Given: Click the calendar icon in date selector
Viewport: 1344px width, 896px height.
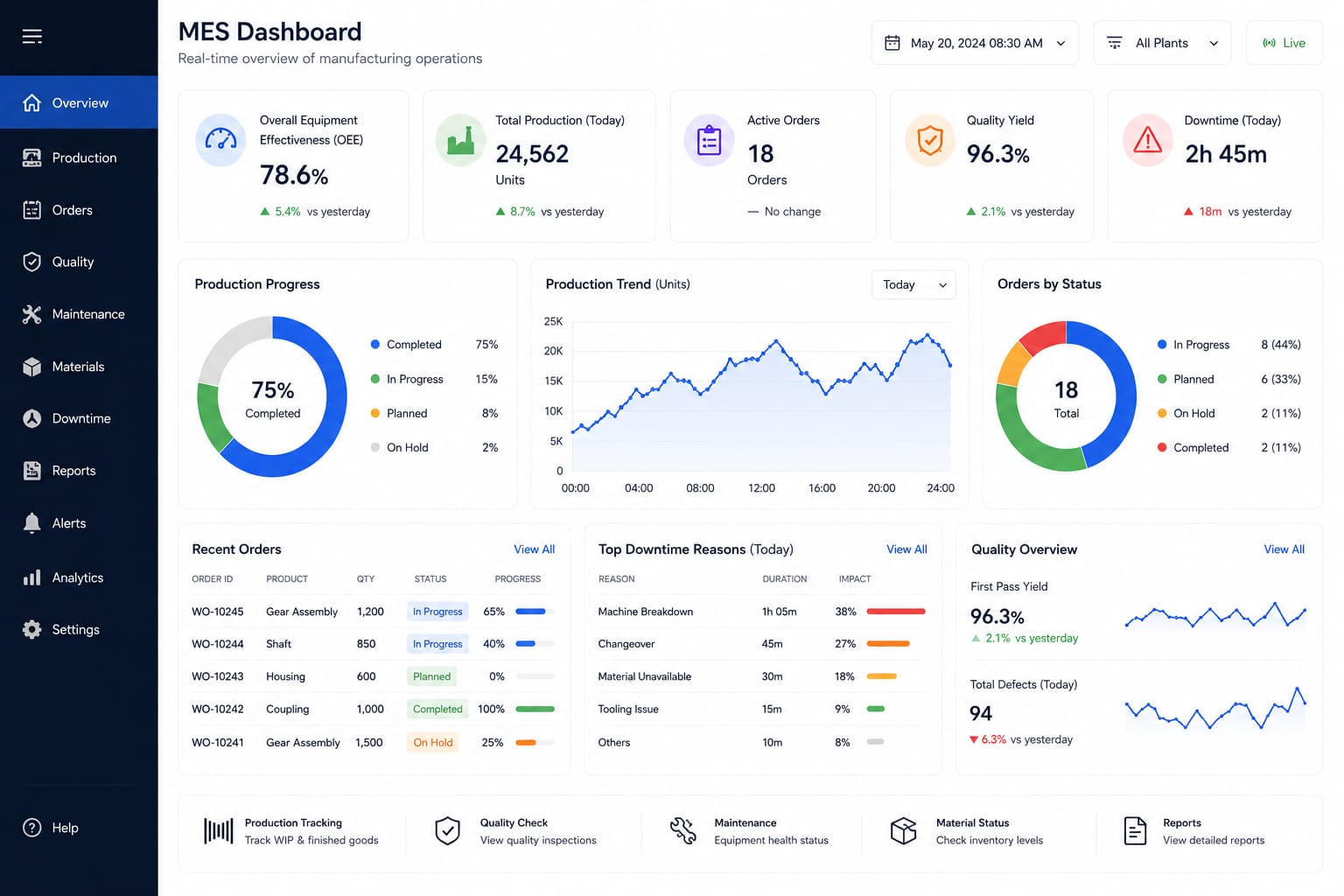Looking at the screenshot, I should point(892,43).
